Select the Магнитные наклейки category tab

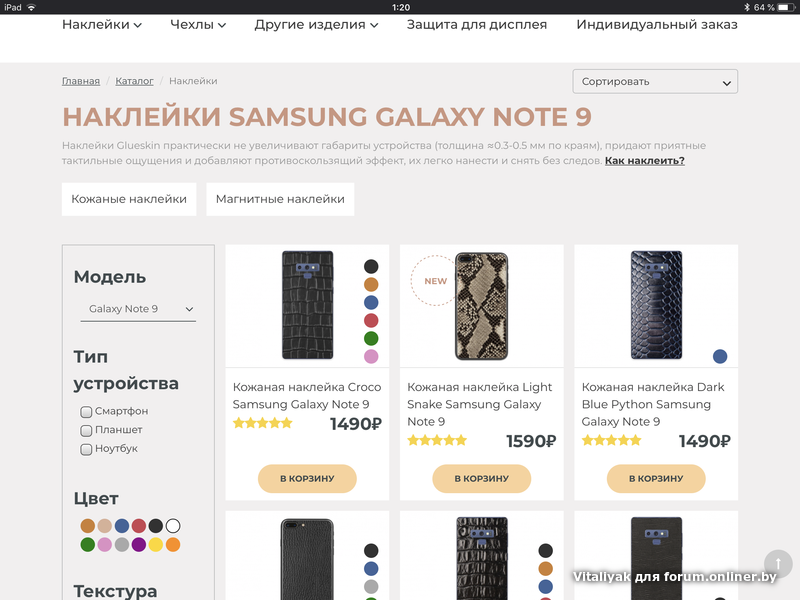[280, 199]
